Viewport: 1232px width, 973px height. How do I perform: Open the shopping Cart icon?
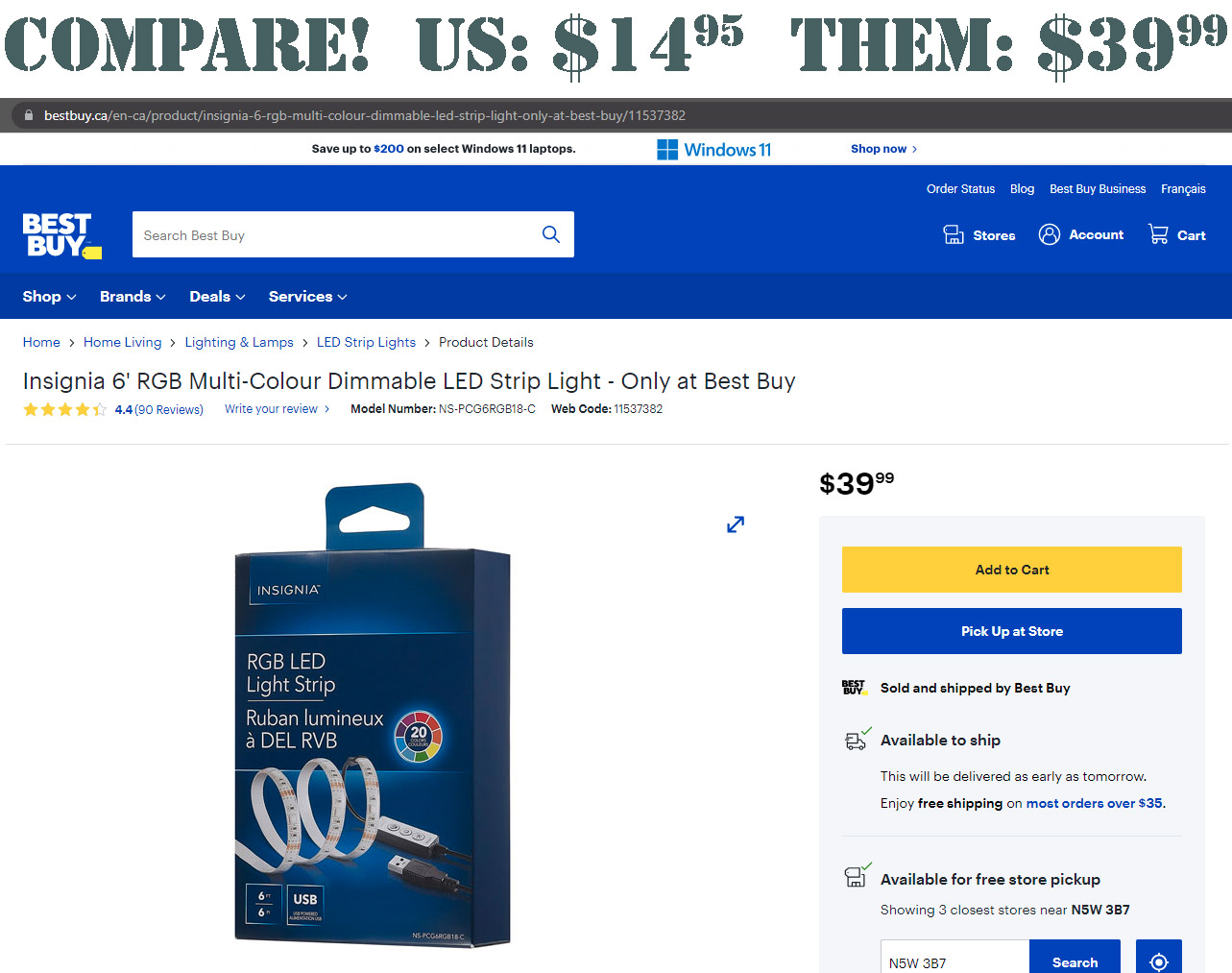point(1158,234)
